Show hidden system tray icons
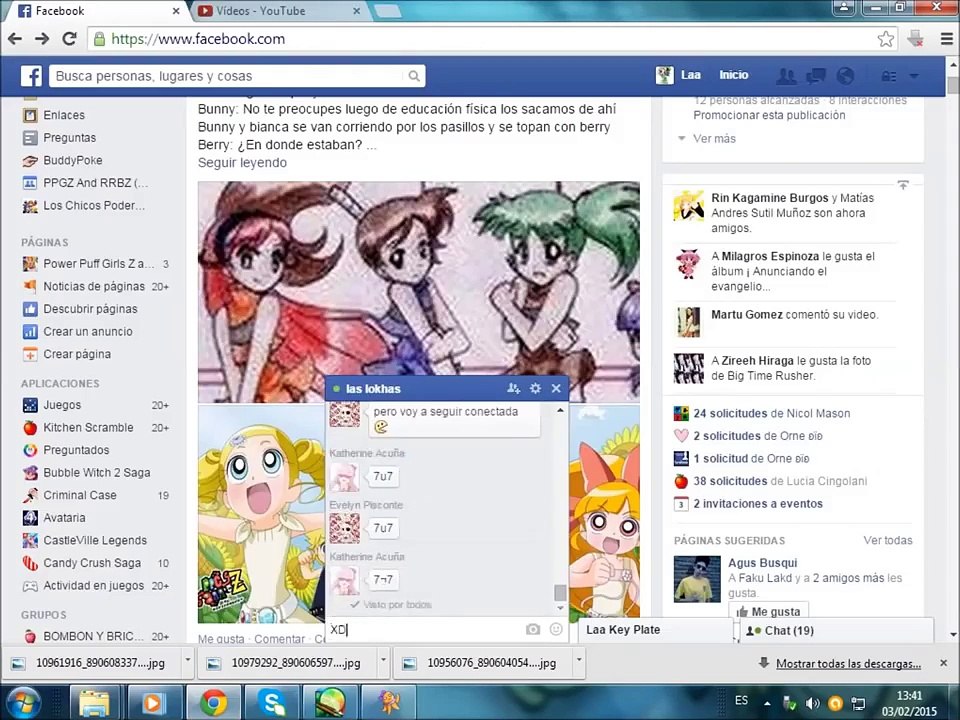The image size is (960, 720). click(x=767, y=703)
